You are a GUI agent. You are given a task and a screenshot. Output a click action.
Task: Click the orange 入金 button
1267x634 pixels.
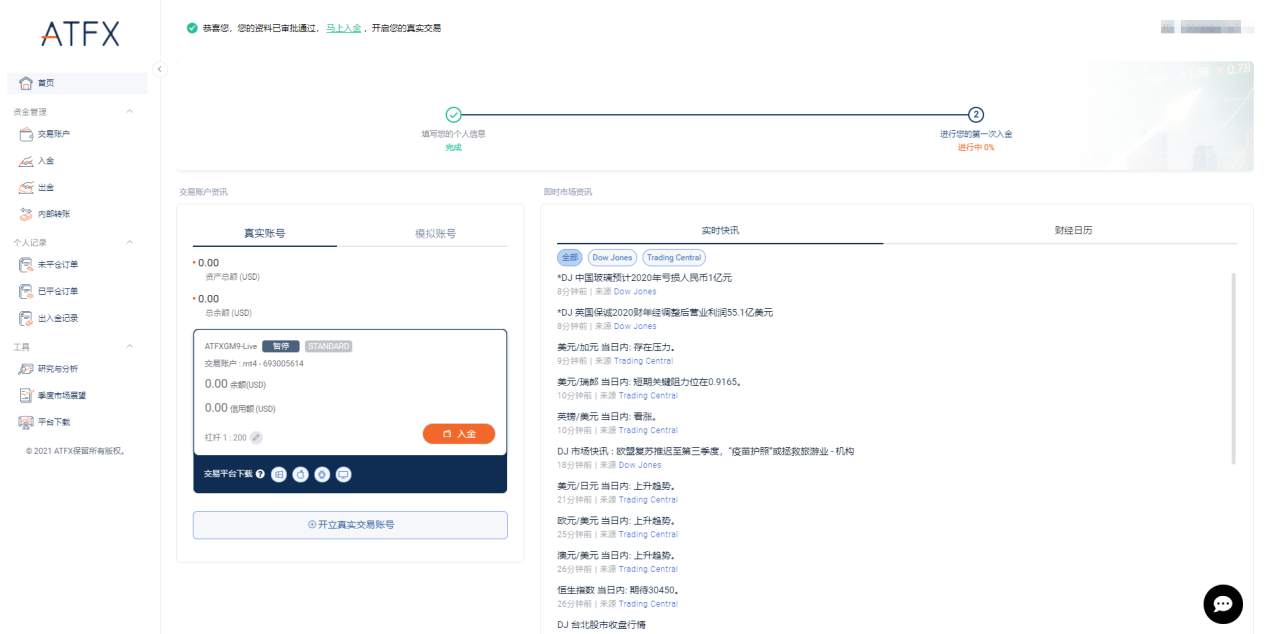[459, 434]
